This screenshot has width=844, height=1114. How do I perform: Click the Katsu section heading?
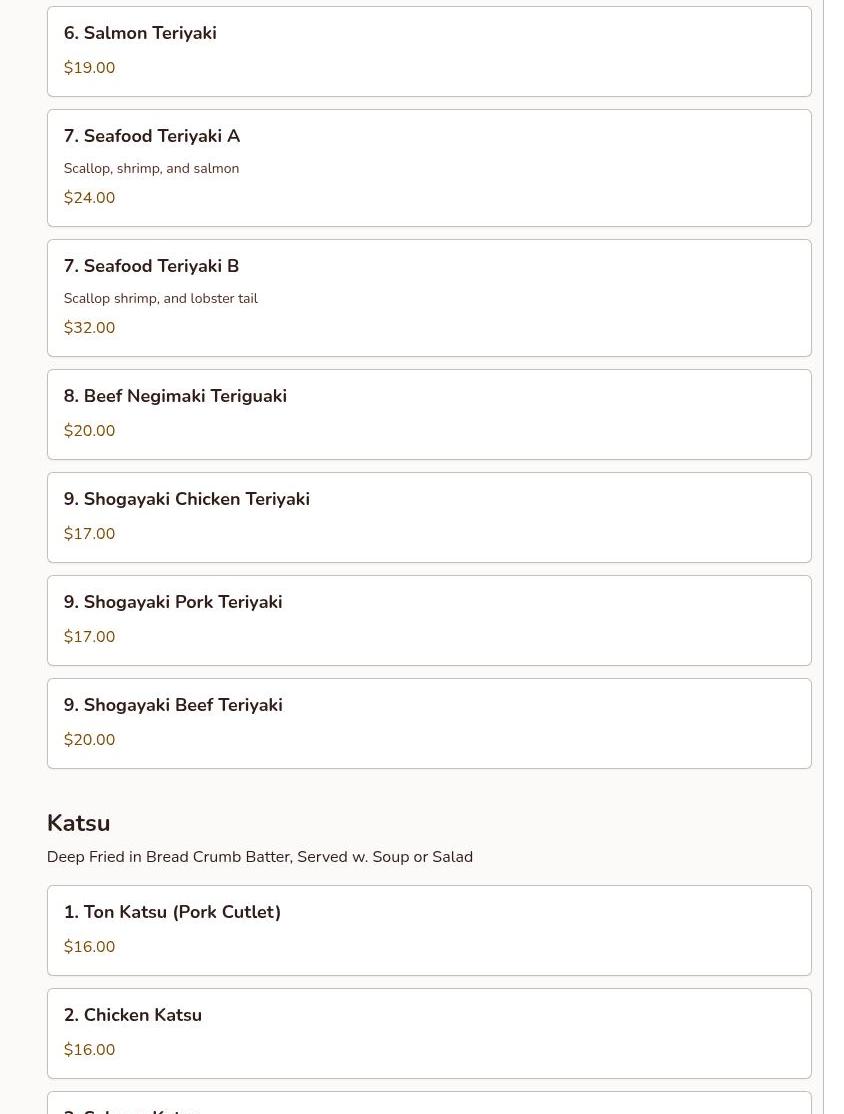pyautogui.click(x=78, y=823)
